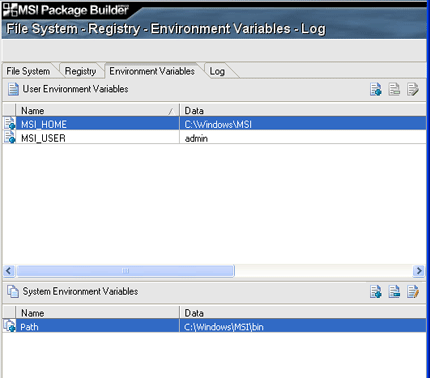Click the MSI_HOME row icon
This screenshot has height=378, width=430.
pyautogui.click(x=10, y=124)
